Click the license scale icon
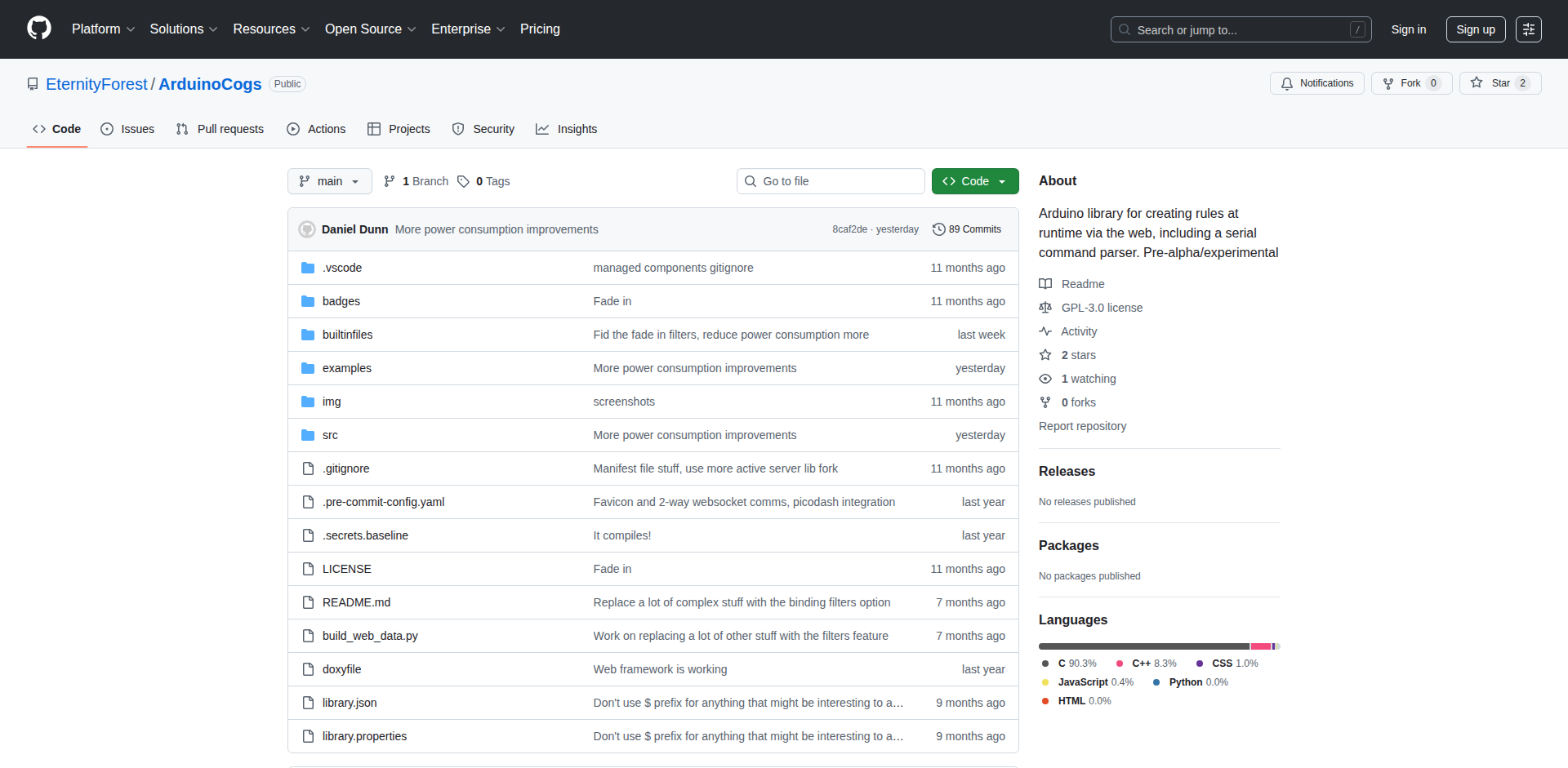Viewport: 1568px width, 768px height. point(1045,308)
